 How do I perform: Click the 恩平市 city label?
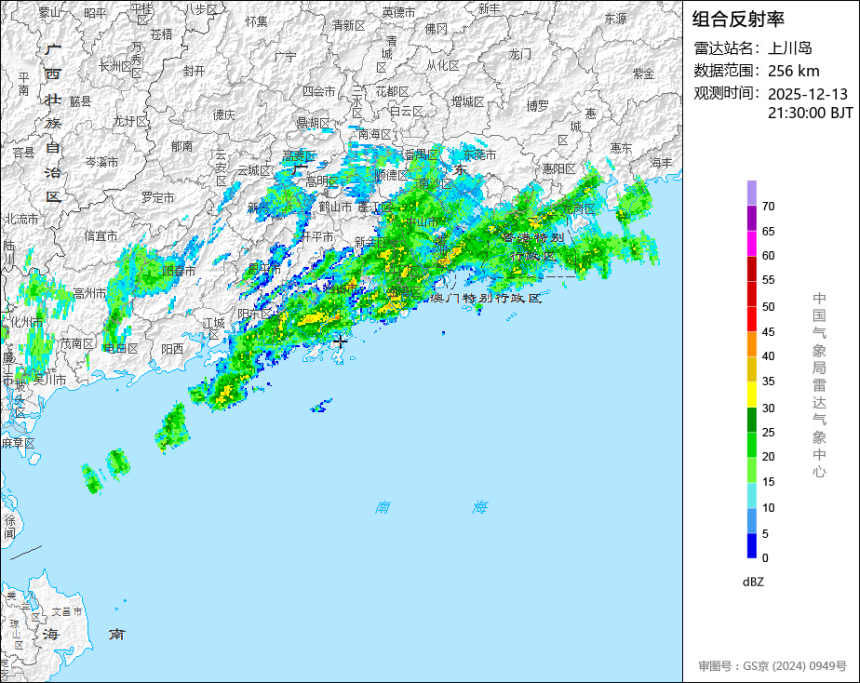click(264, 268)
